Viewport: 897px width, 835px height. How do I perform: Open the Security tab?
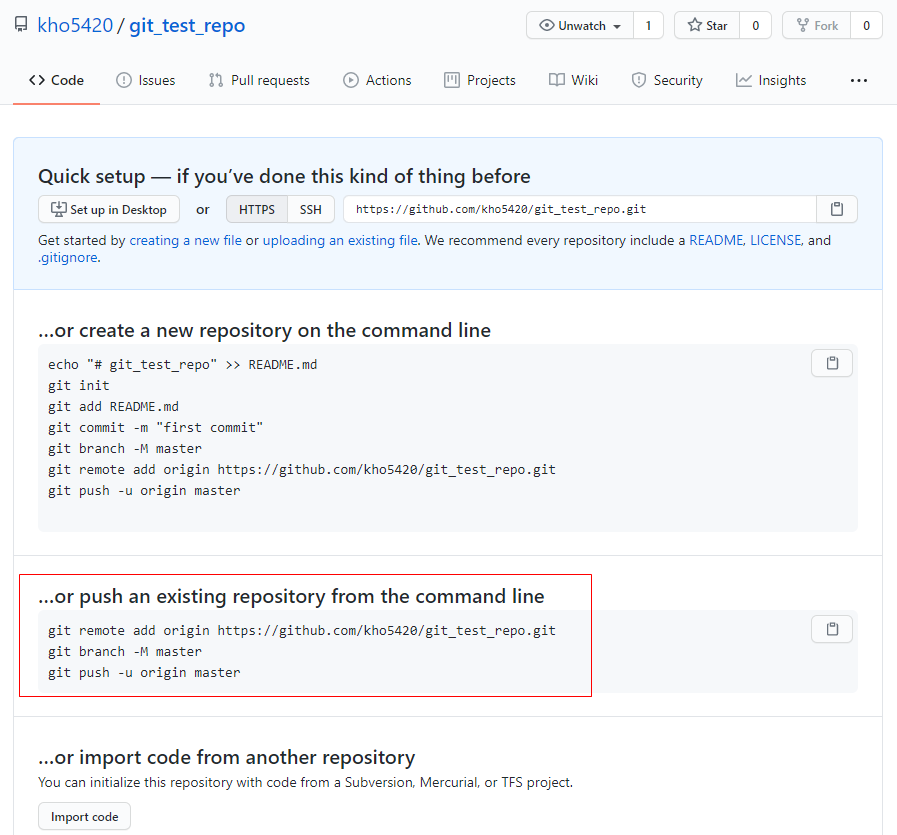(667, 81)
